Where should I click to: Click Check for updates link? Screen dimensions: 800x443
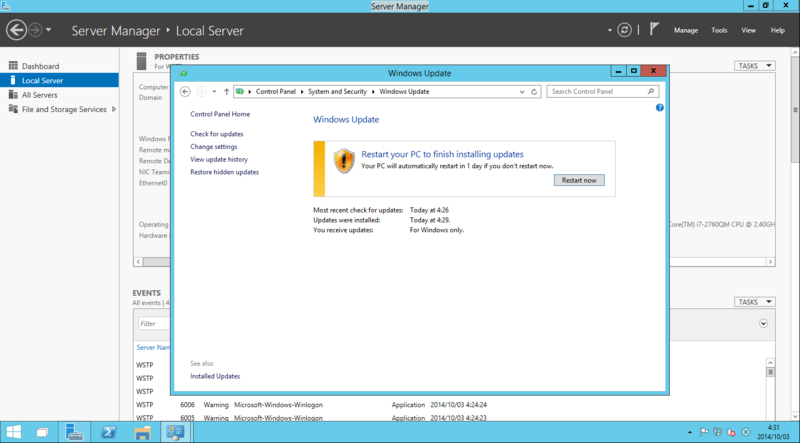pos(217,134)
